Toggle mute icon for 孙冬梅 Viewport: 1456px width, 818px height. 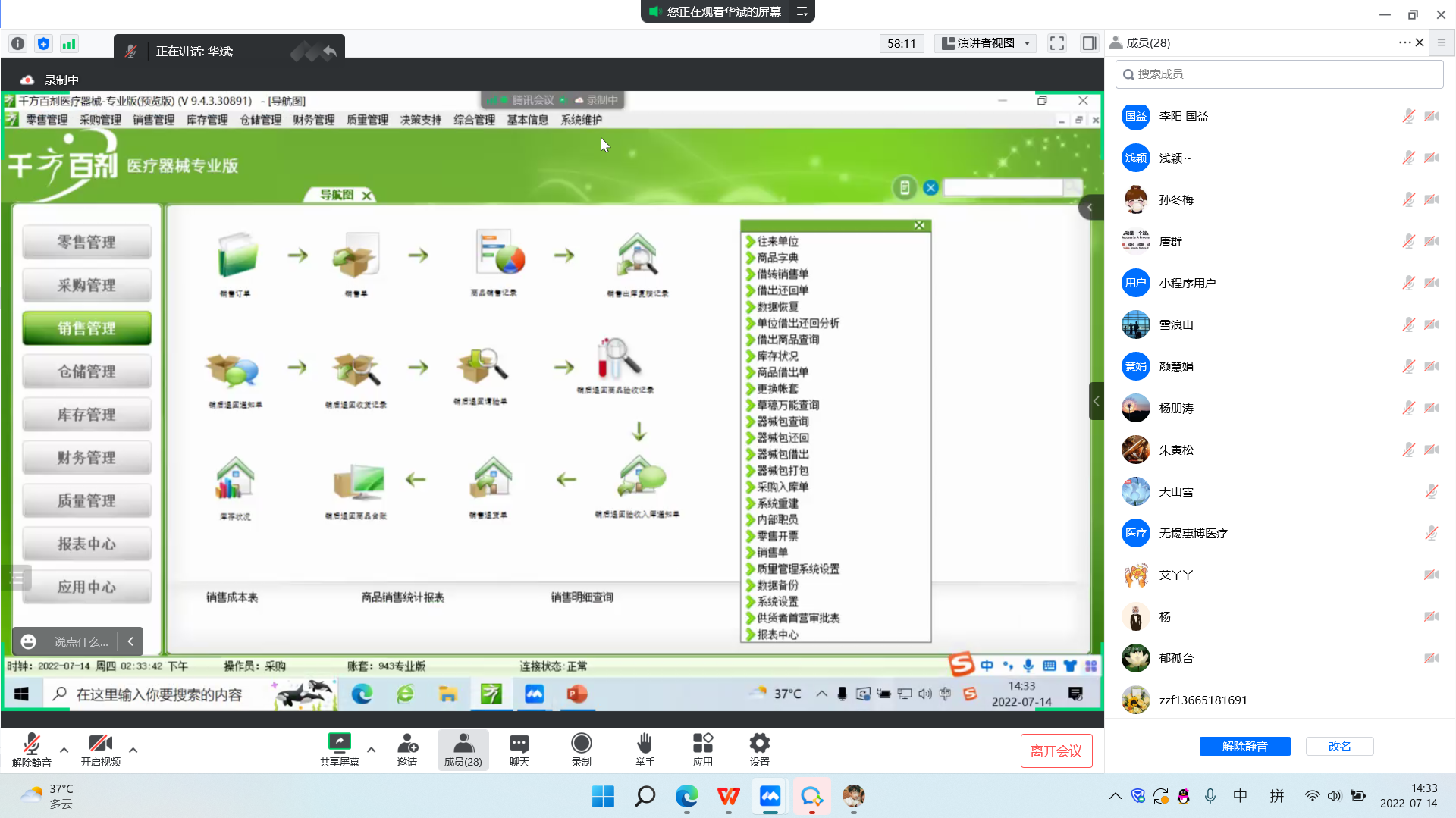pos(1408,199)
